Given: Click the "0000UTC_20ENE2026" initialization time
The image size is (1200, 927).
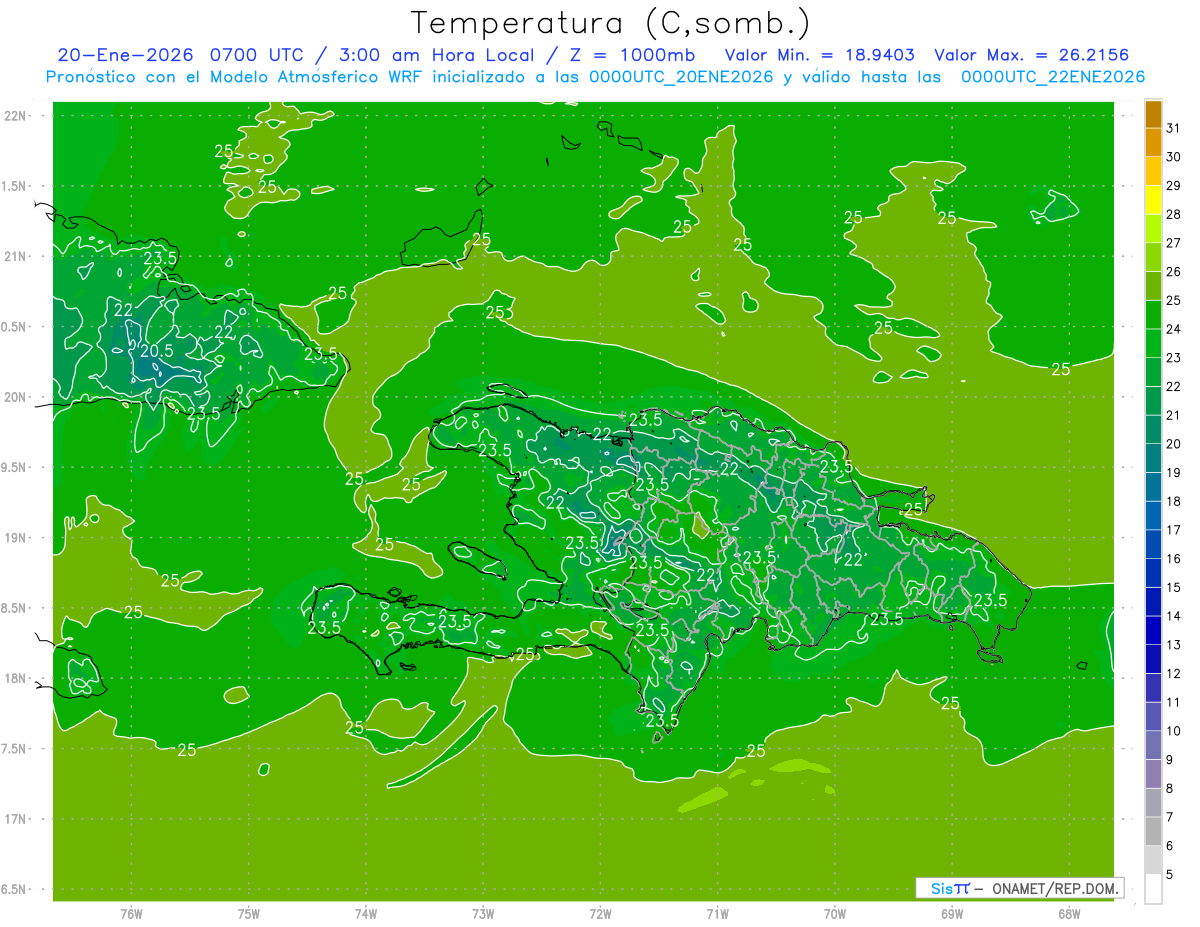Looking at the screenshot, I should (x=681, y=77).
